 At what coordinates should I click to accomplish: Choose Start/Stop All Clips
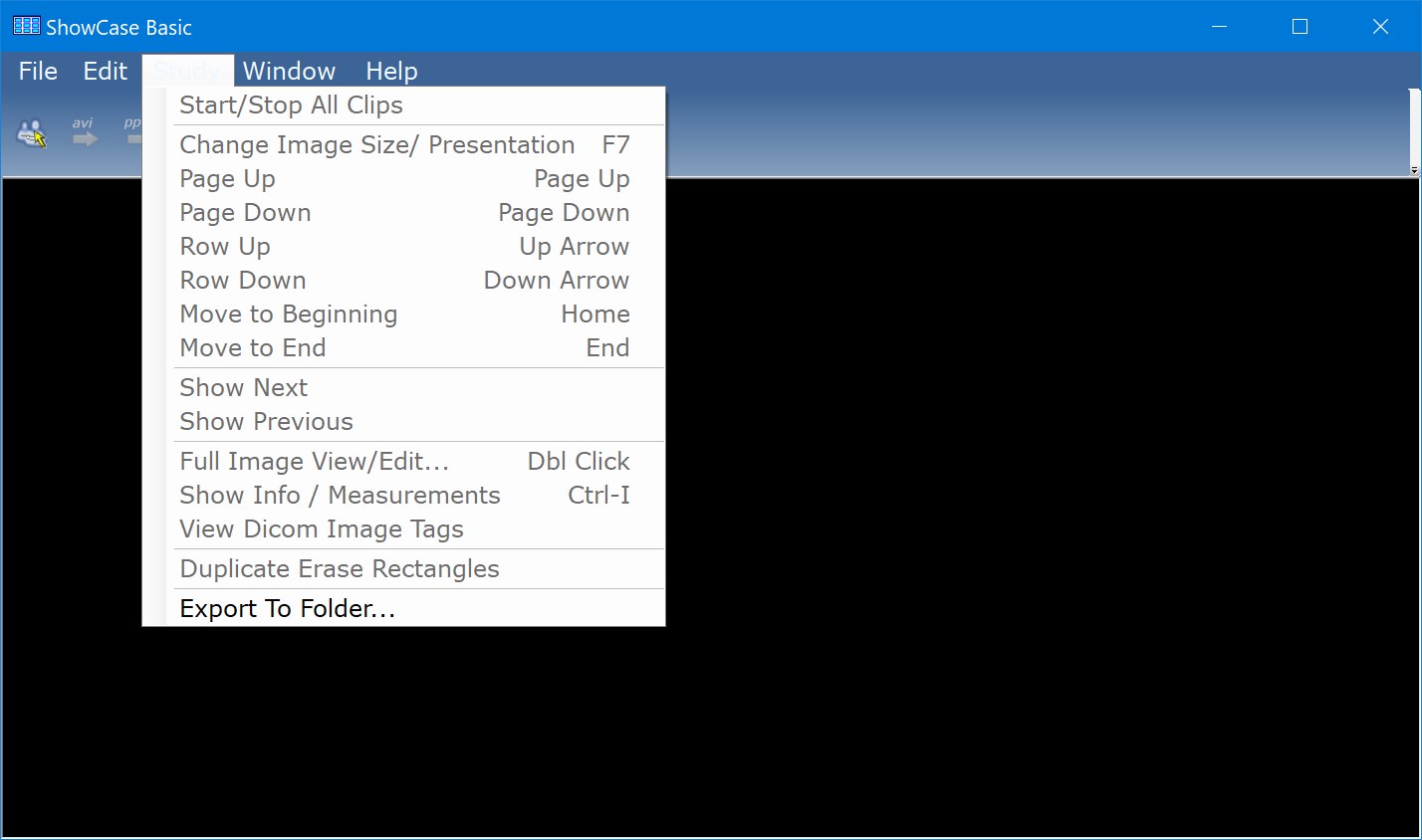[291, 105]
